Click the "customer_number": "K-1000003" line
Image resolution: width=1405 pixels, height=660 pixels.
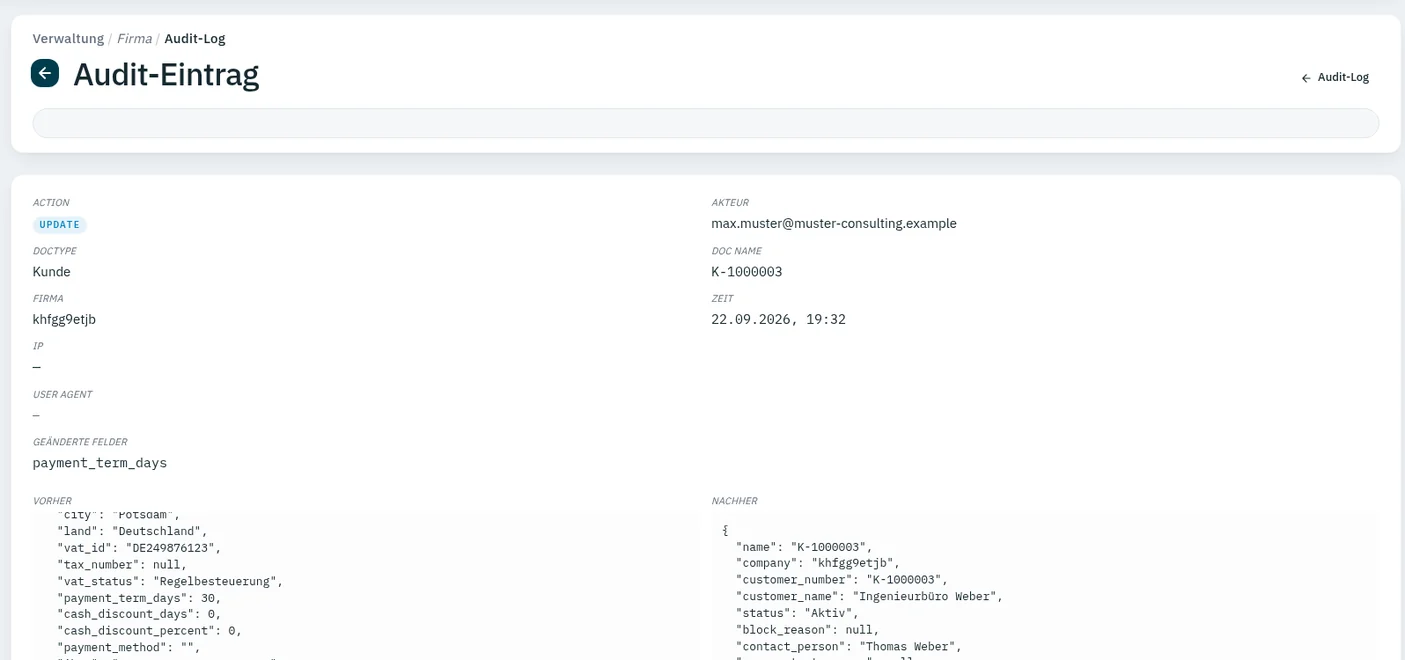(x=841, y=580)
